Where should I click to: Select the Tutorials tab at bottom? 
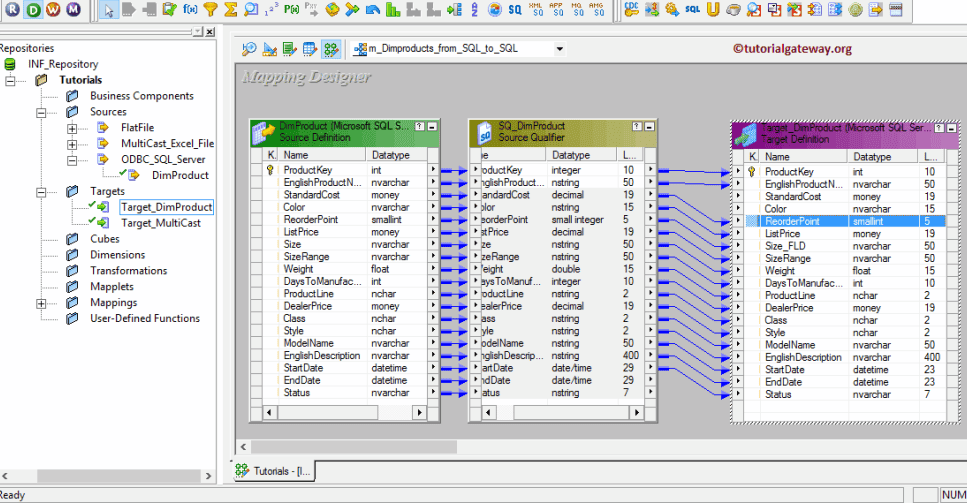coord(276,470)
